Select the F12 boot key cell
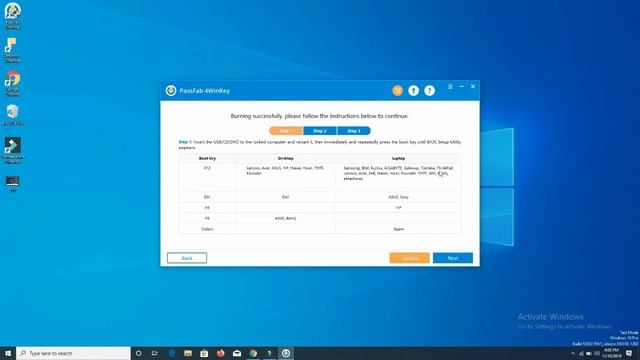 pyautogui.click(x=207, y=177)
